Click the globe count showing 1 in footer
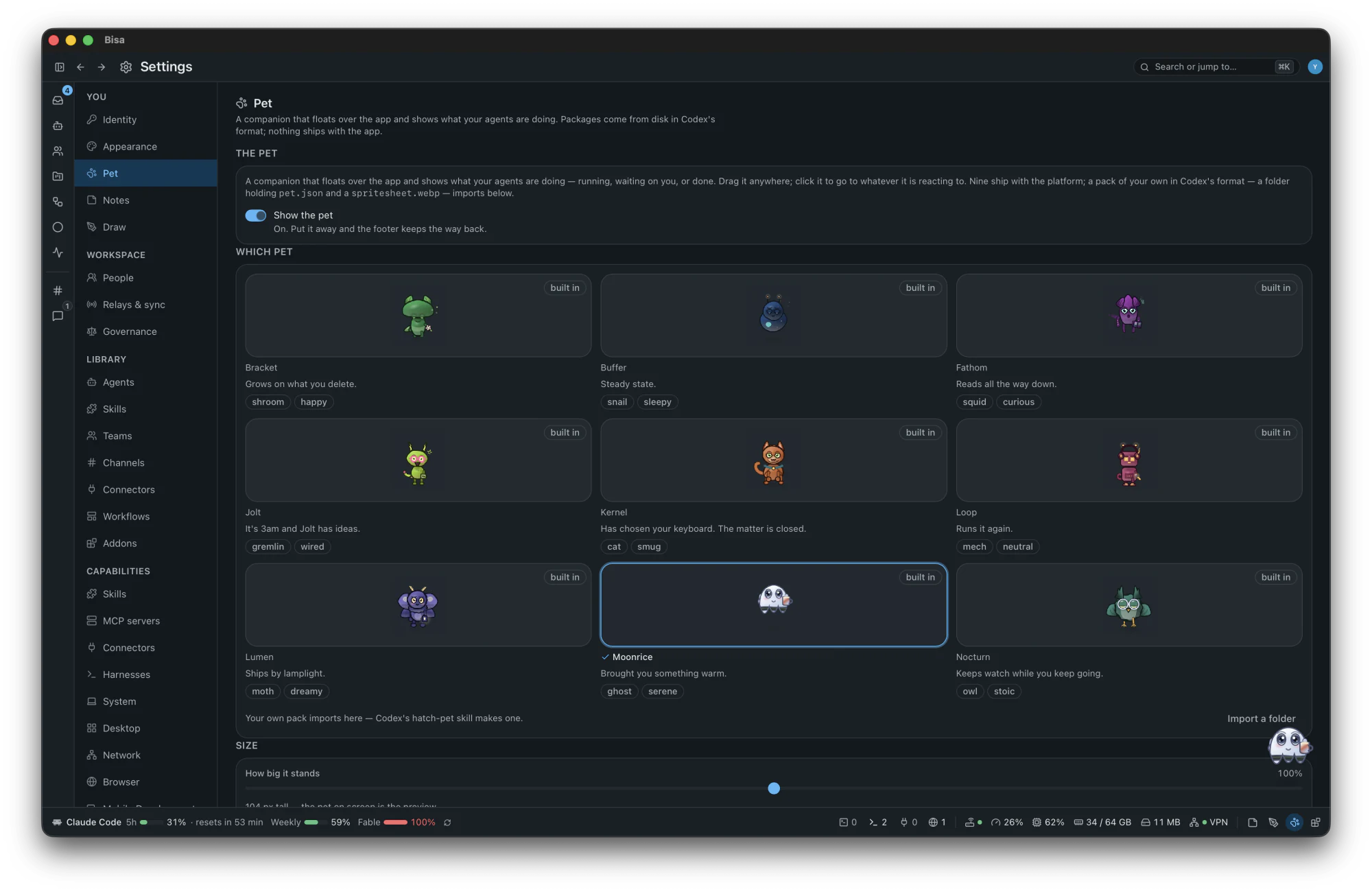Viewport: 1372px width, 892px height. [937, 822]
